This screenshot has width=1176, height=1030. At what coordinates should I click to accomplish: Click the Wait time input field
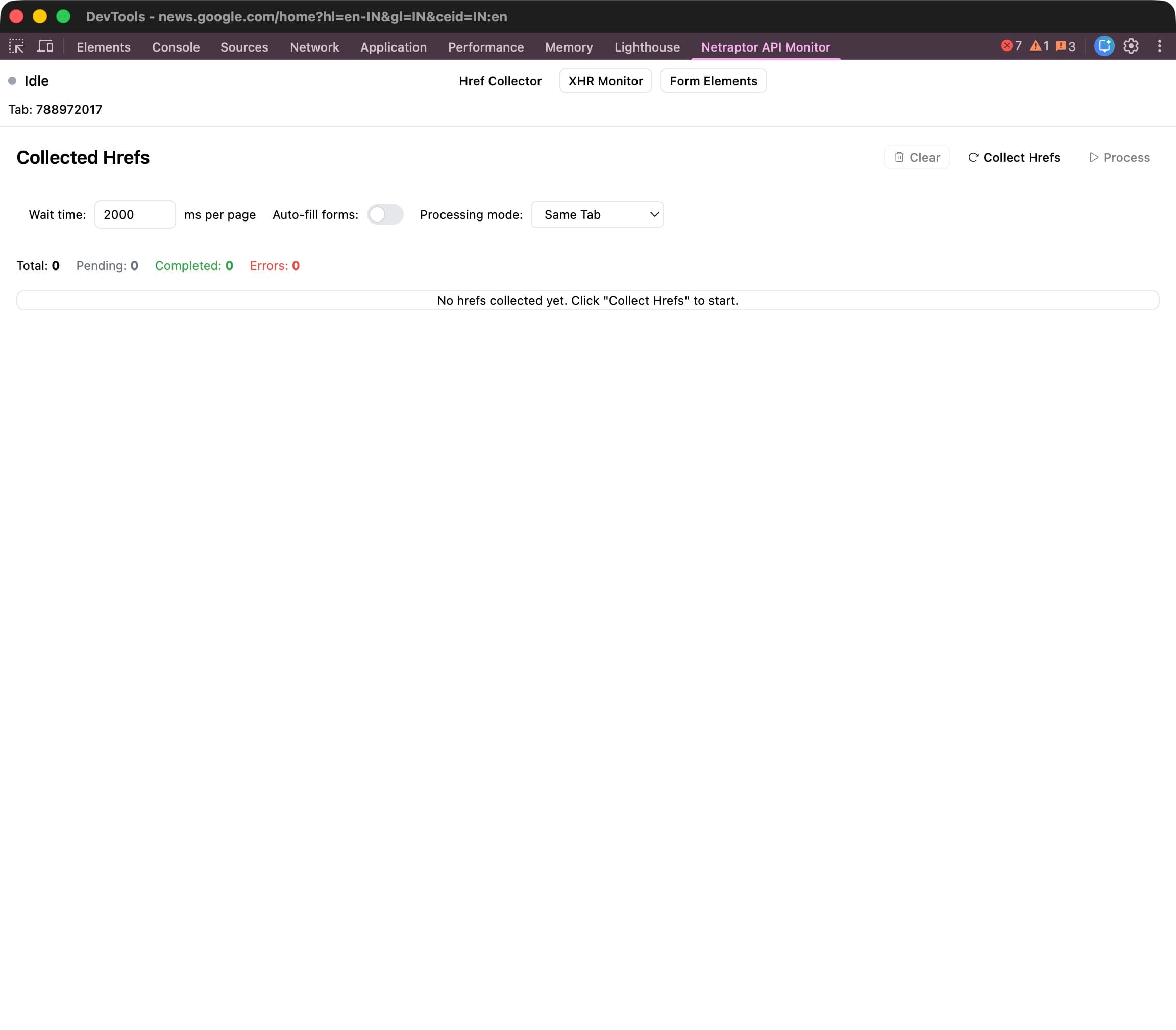[135, 214]
